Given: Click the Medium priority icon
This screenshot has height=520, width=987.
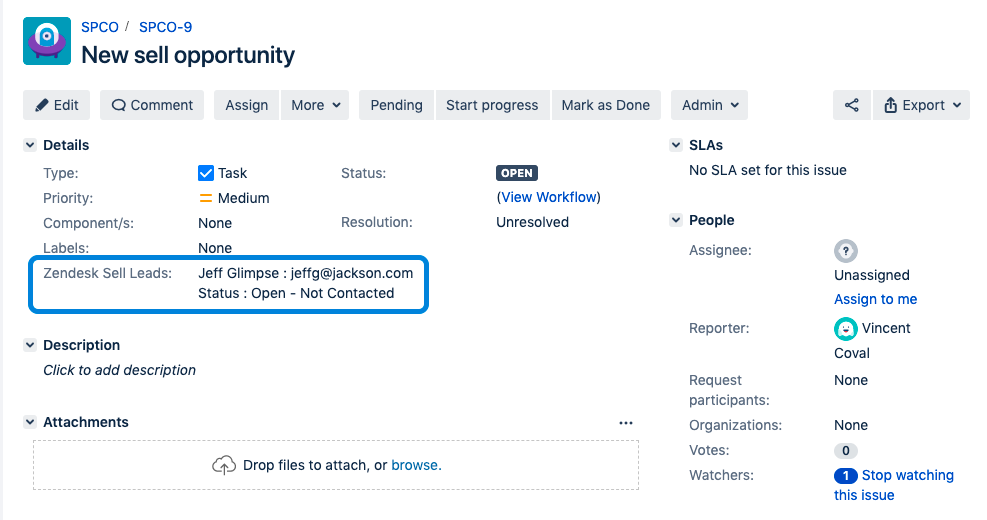Looking at the screenshot, I should (x=206, y=198).
